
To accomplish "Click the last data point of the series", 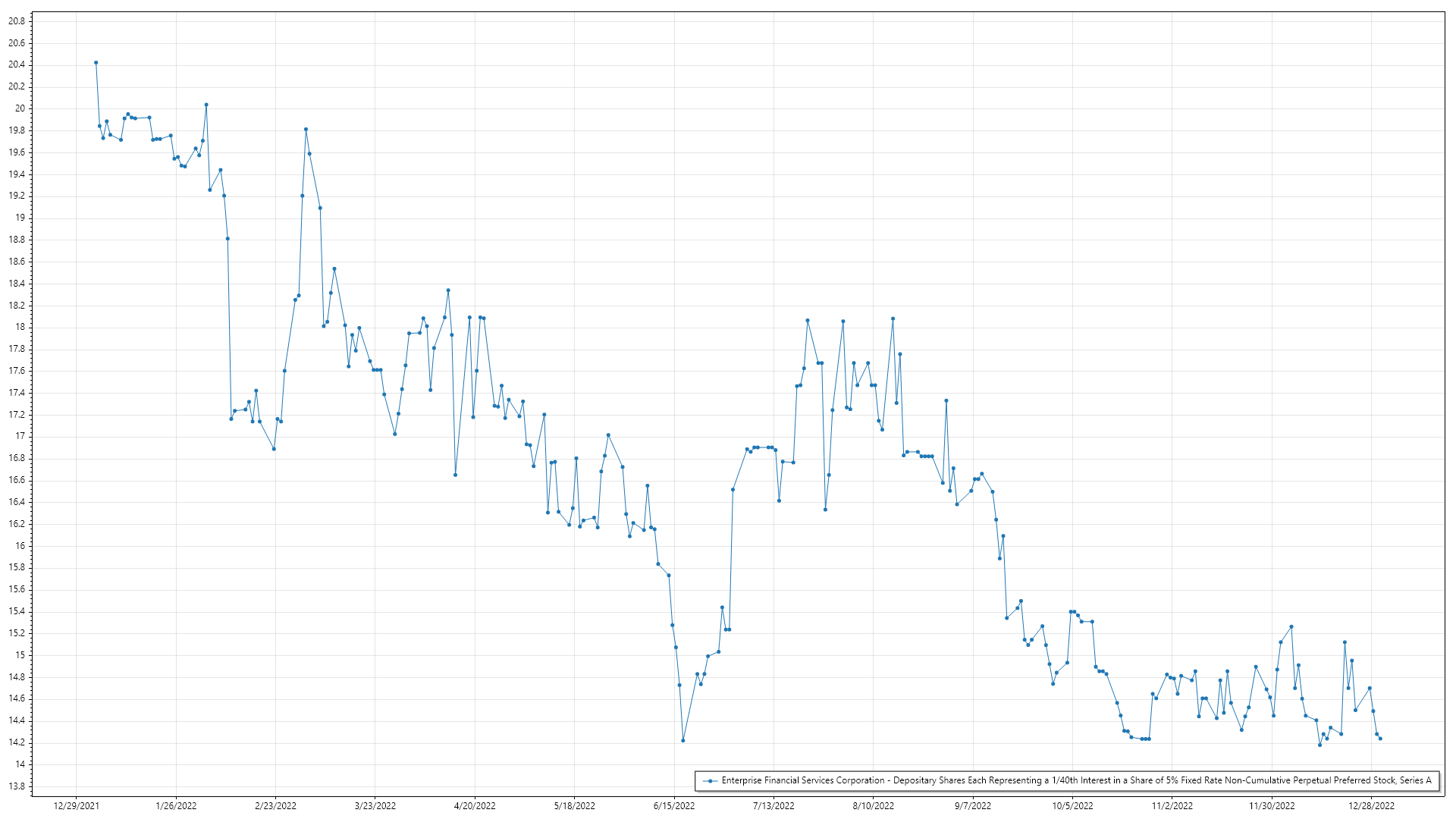I will 1380,739.
